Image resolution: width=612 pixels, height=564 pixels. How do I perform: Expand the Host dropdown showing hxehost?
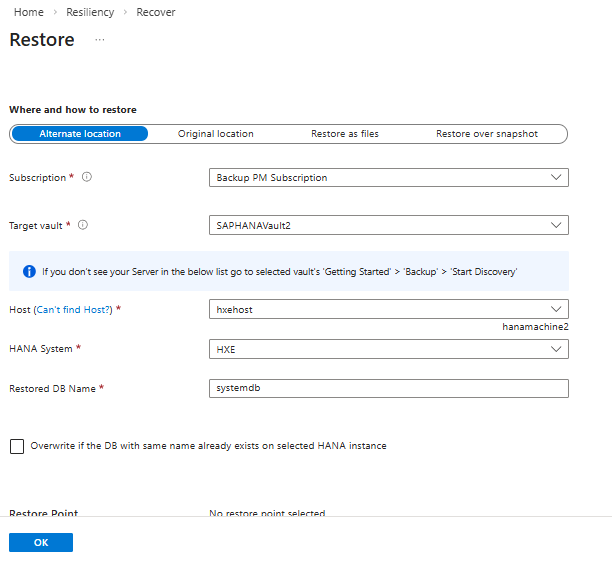pyautogui.click(x=388, y=310)
